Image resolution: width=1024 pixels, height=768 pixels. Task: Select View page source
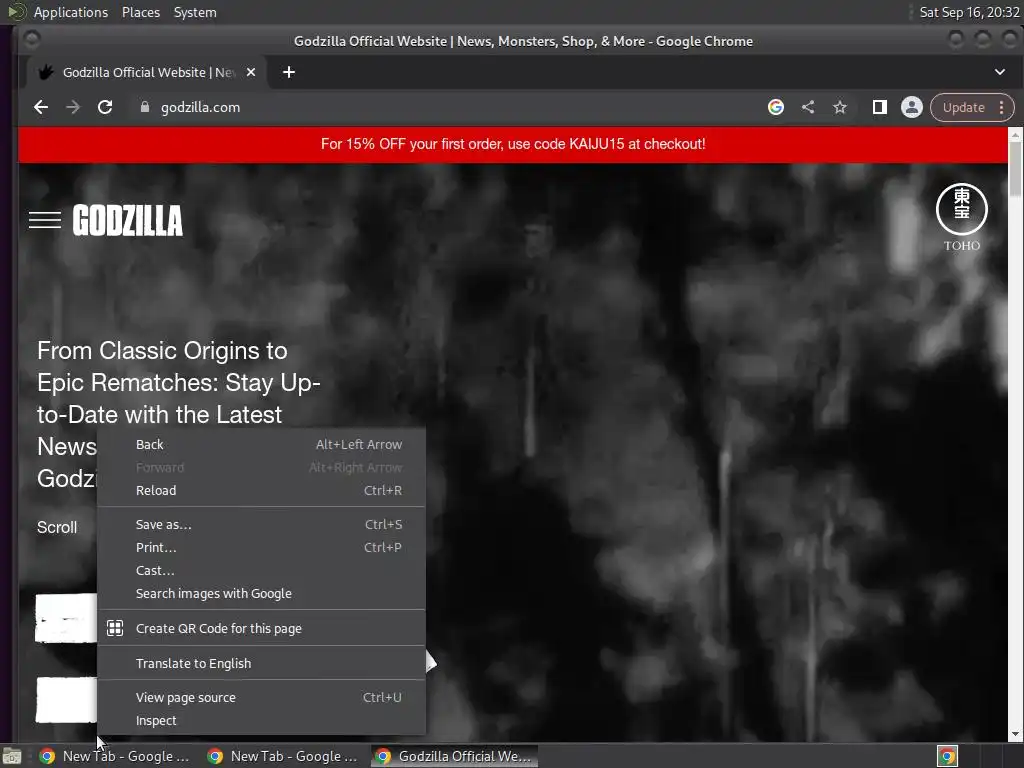(x=261, y=697)
